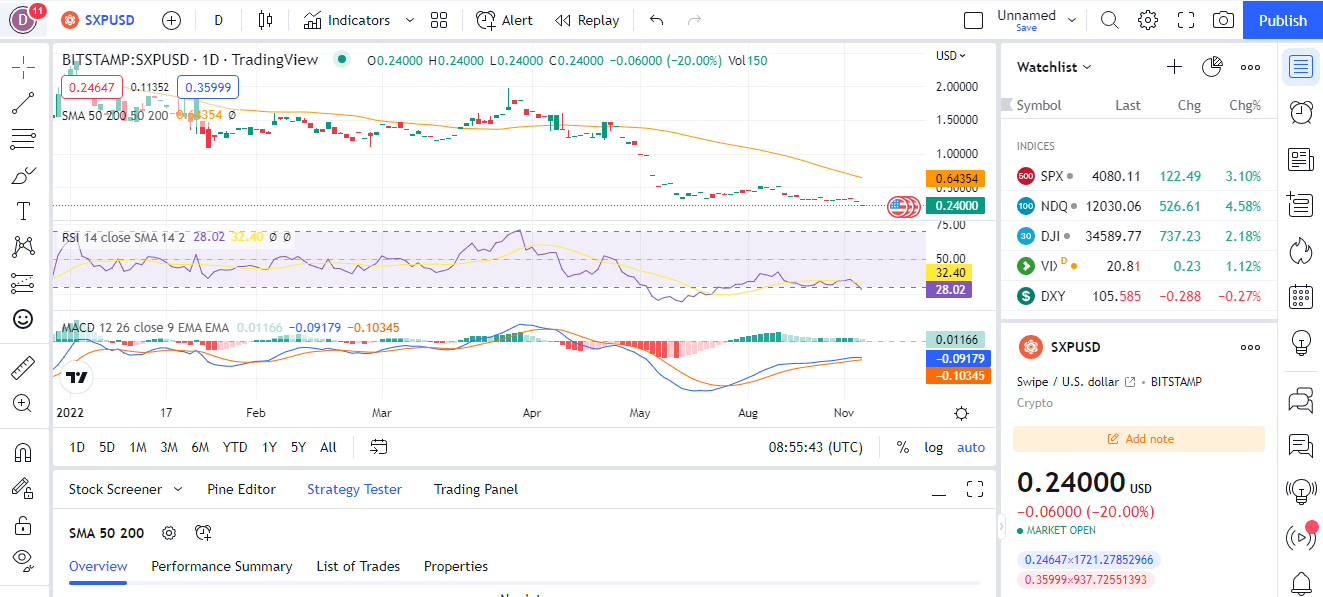Undo the last chart action

(x=656, y=20)
